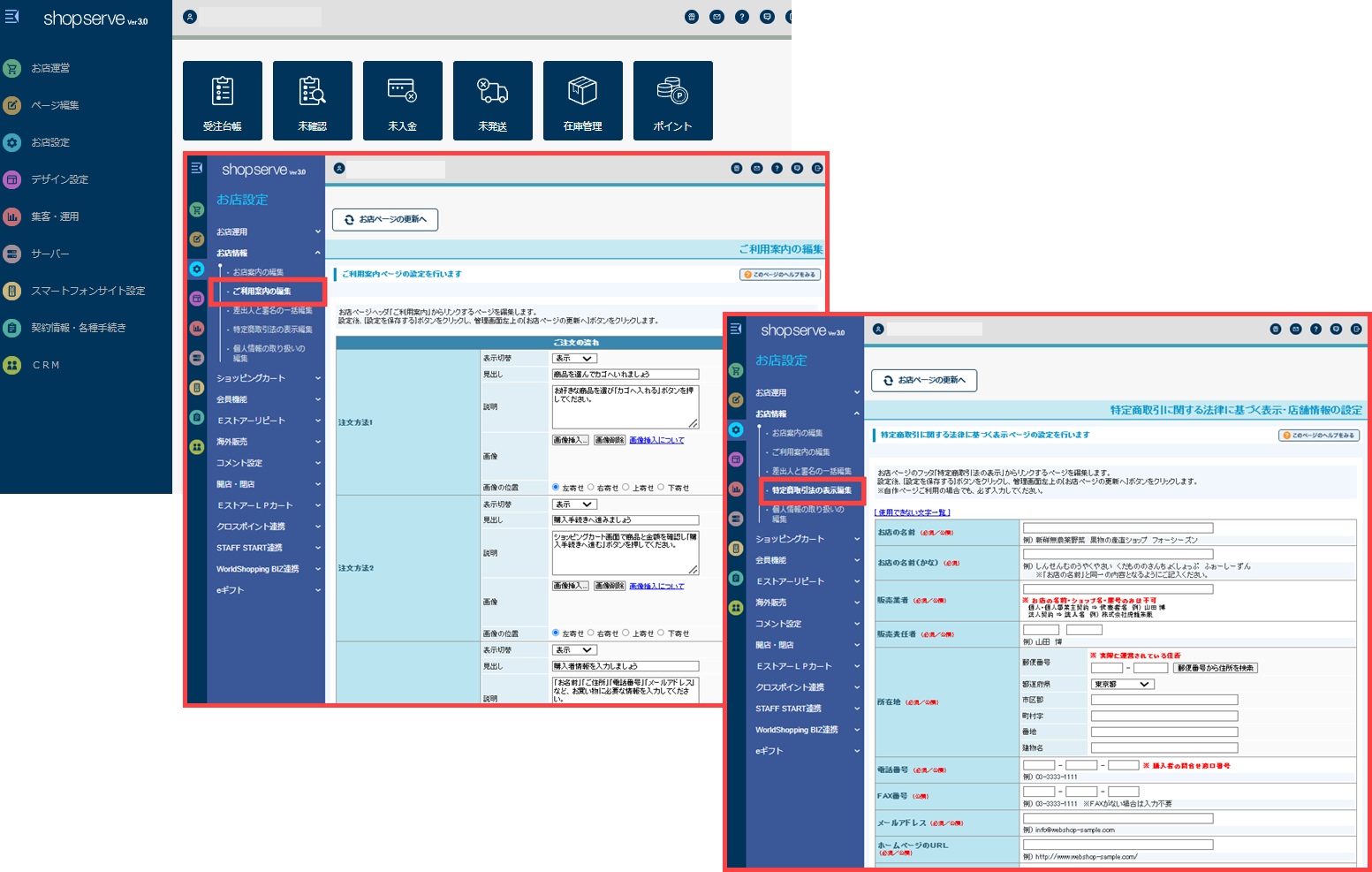Click 画像挿入 button for 注文方法1

pyautogui.click(x=571, y=440)
